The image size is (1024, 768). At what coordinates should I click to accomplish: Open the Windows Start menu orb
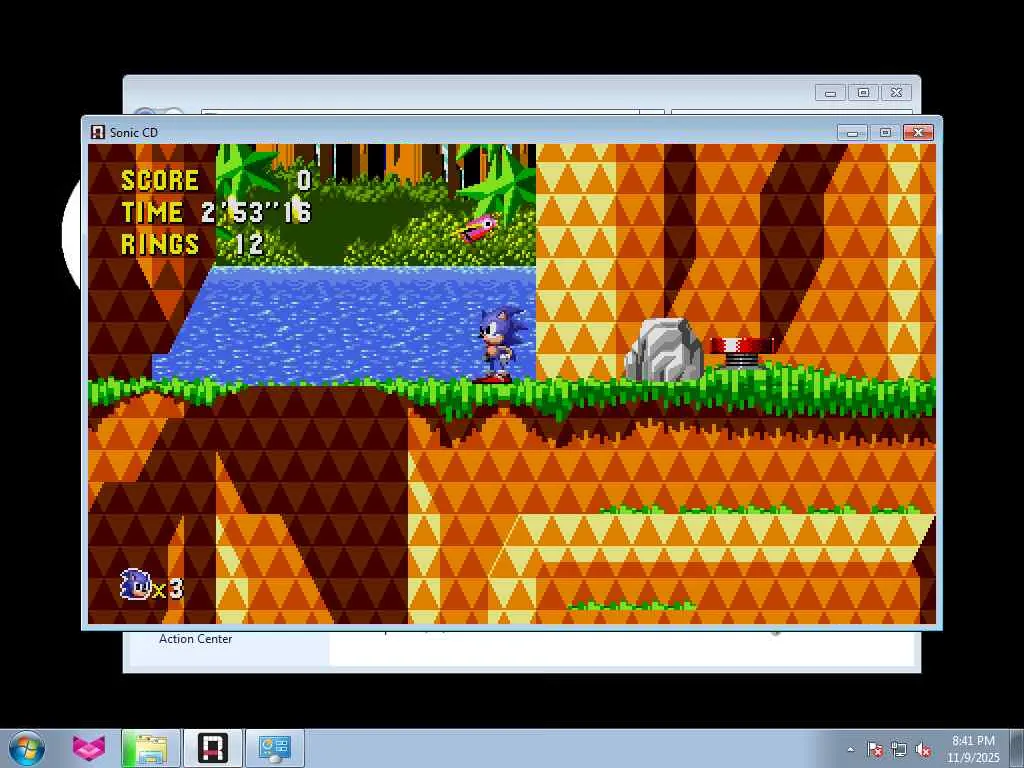[x=26, y=748]
